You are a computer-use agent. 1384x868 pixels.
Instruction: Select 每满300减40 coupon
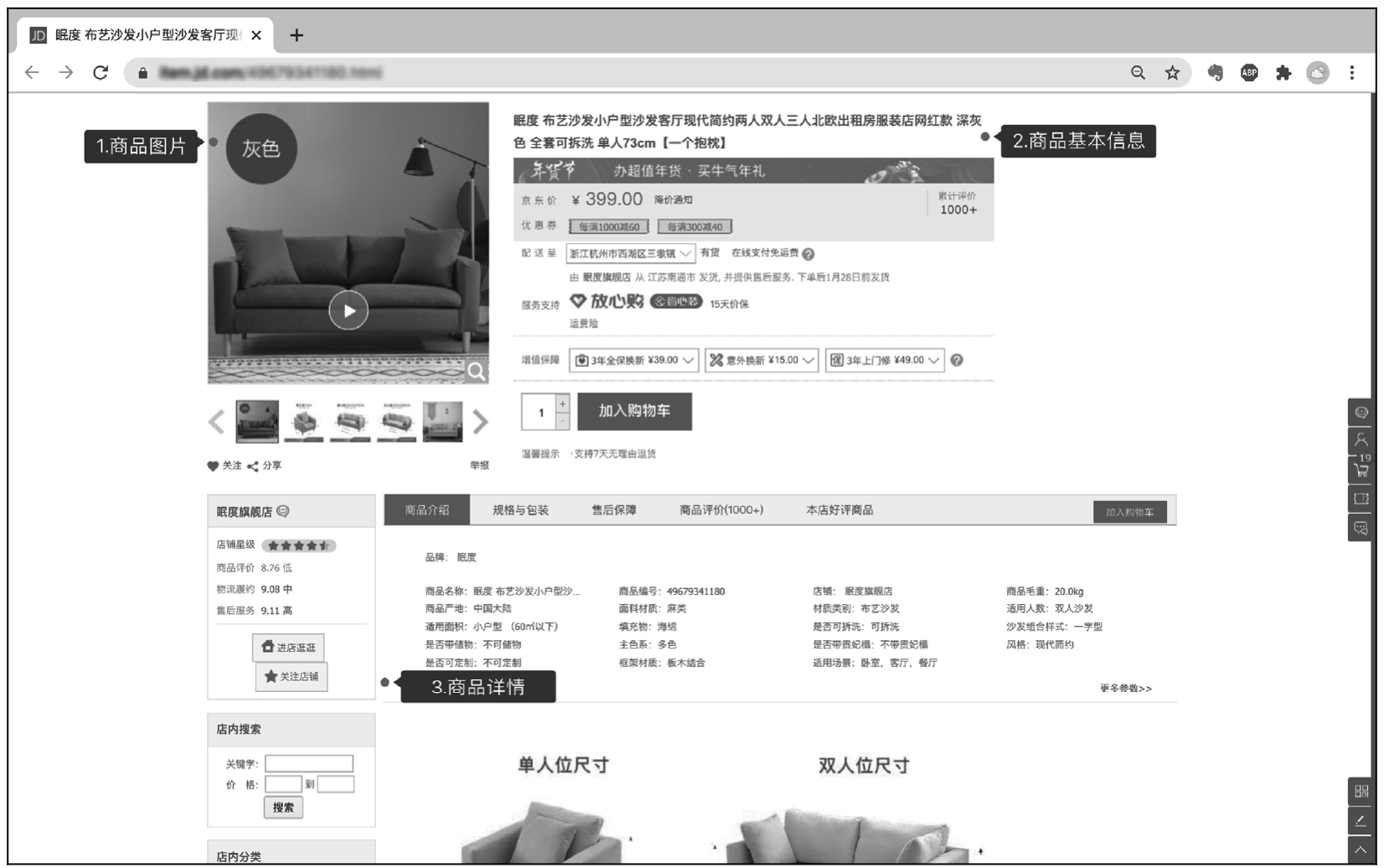(x=695, y=227)
